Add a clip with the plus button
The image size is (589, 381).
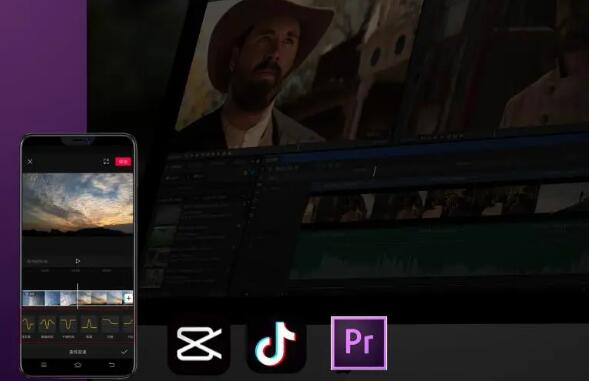(128, 298)
